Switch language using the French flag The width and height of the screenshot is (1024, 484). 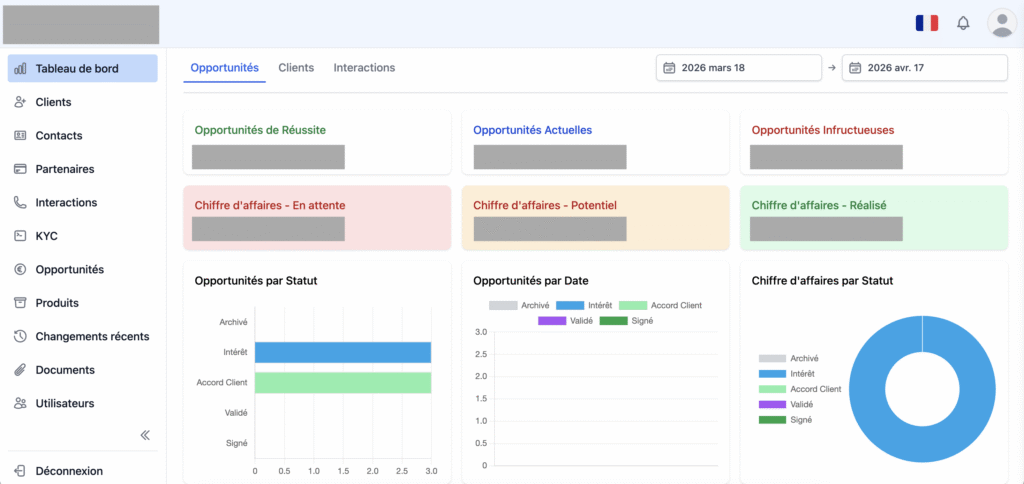[927, 24]
